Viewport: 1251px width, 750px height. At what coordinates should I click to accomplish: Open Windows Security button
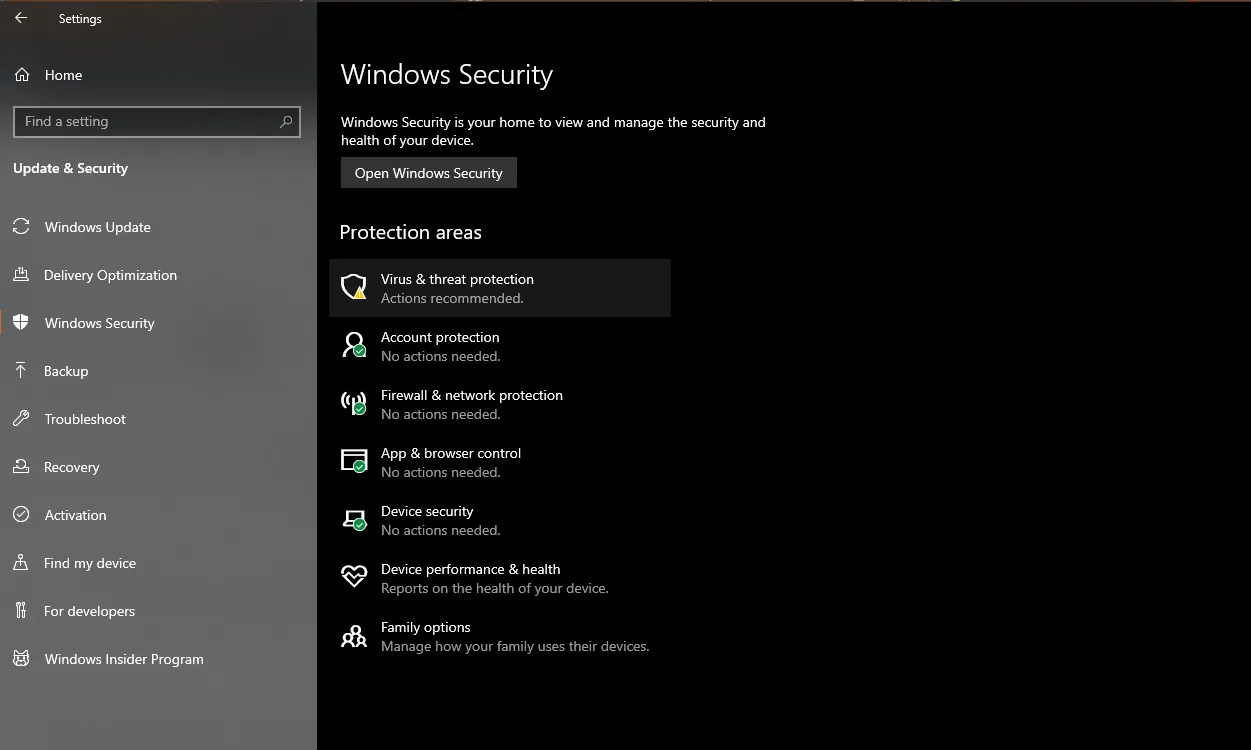point(428,173)
